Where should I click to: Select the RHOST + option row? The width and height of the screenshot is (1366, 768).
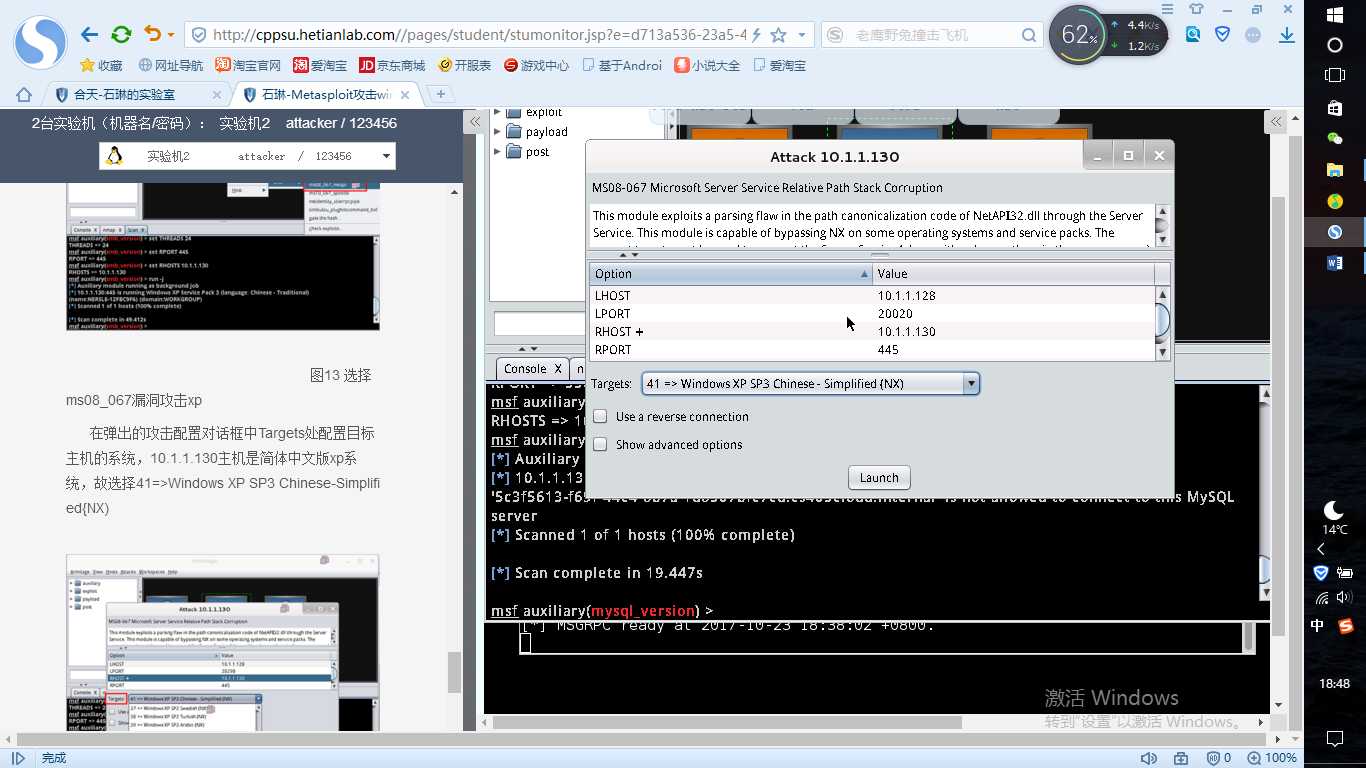(x=871, y=331)
